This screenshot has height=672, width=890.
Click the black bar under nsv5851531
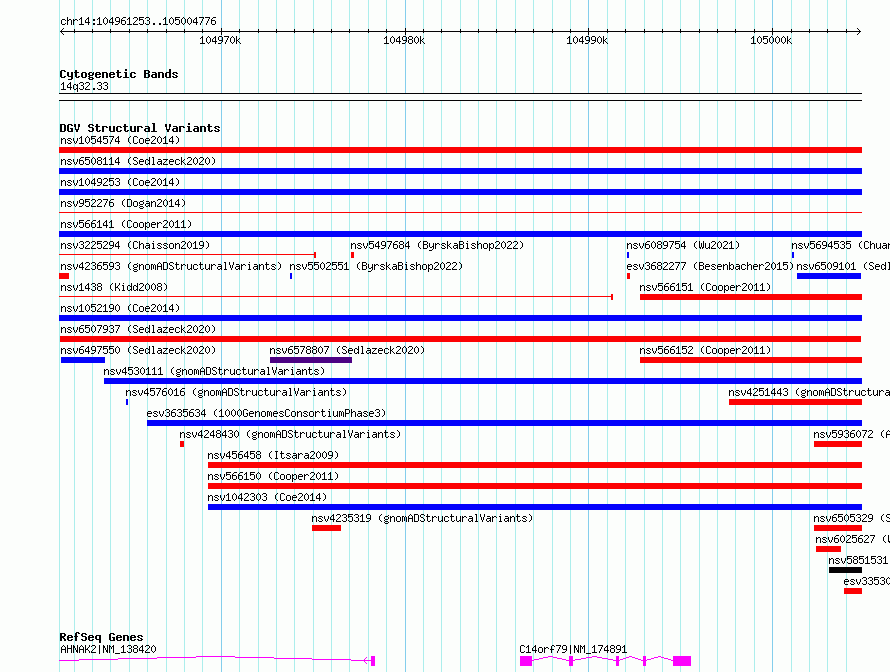click(x=845, y=570)
